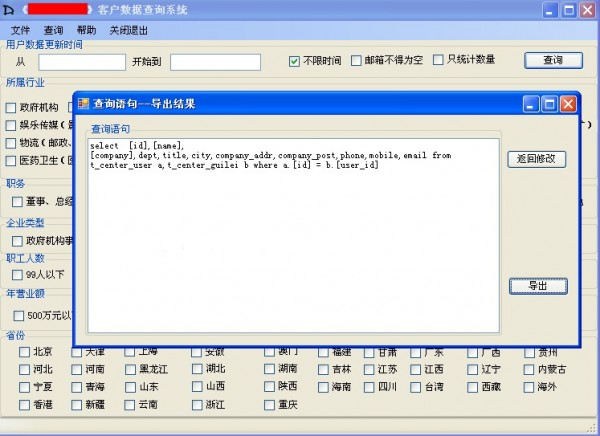This screenshot has height=436, width=600.
Task: Check the 物流 industry checkbox
Action: pos(11,143)
